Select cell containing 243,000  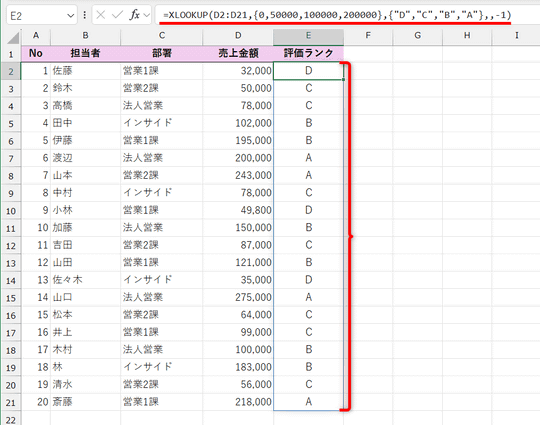tap(238, 175)
